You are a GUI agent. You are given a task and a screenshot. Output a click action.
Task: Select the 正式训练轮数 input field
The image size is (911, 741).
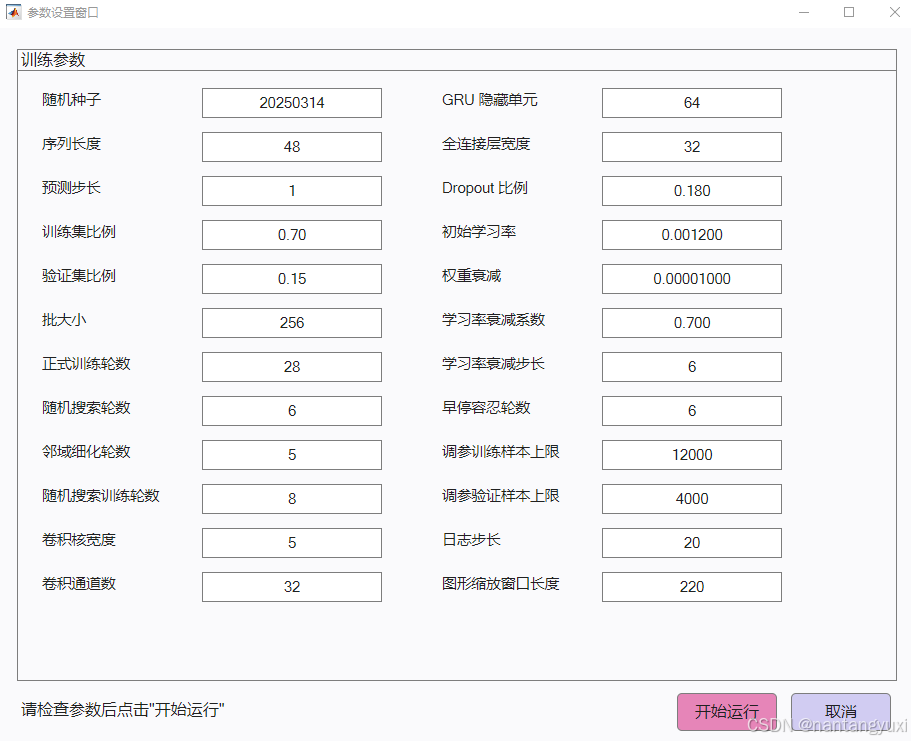tap(292, 367)
